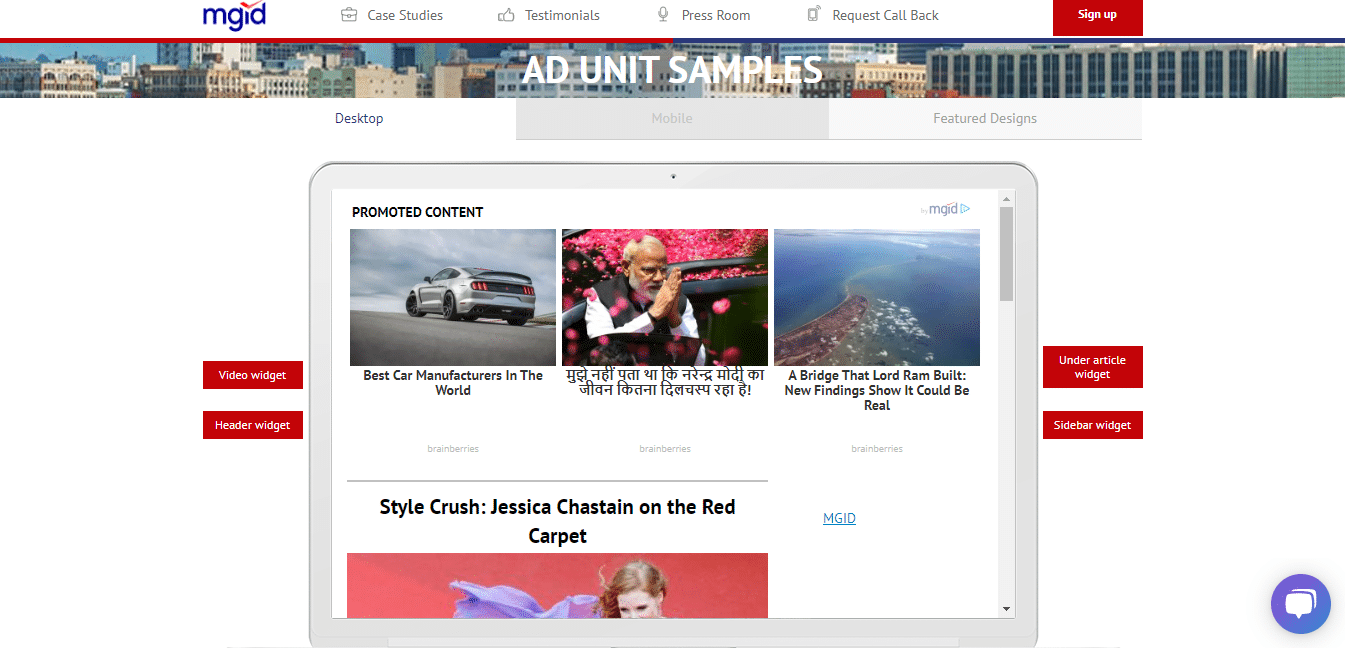
Task: Click 'Style Crush: Jessica Chastain' article title
Action: (557, 521)
